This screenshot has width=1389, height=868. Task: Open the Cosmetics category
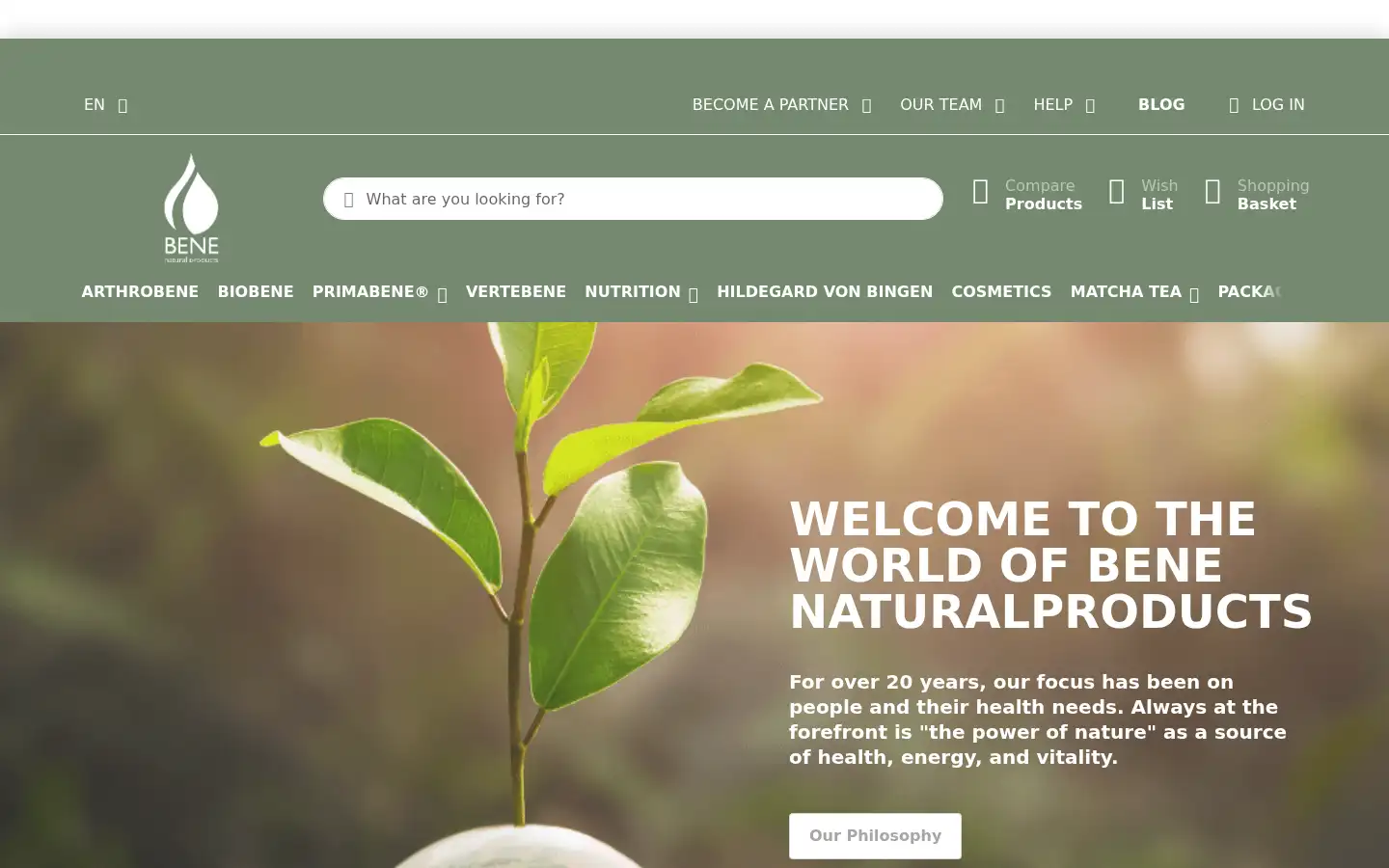[x=1001, y=291]
